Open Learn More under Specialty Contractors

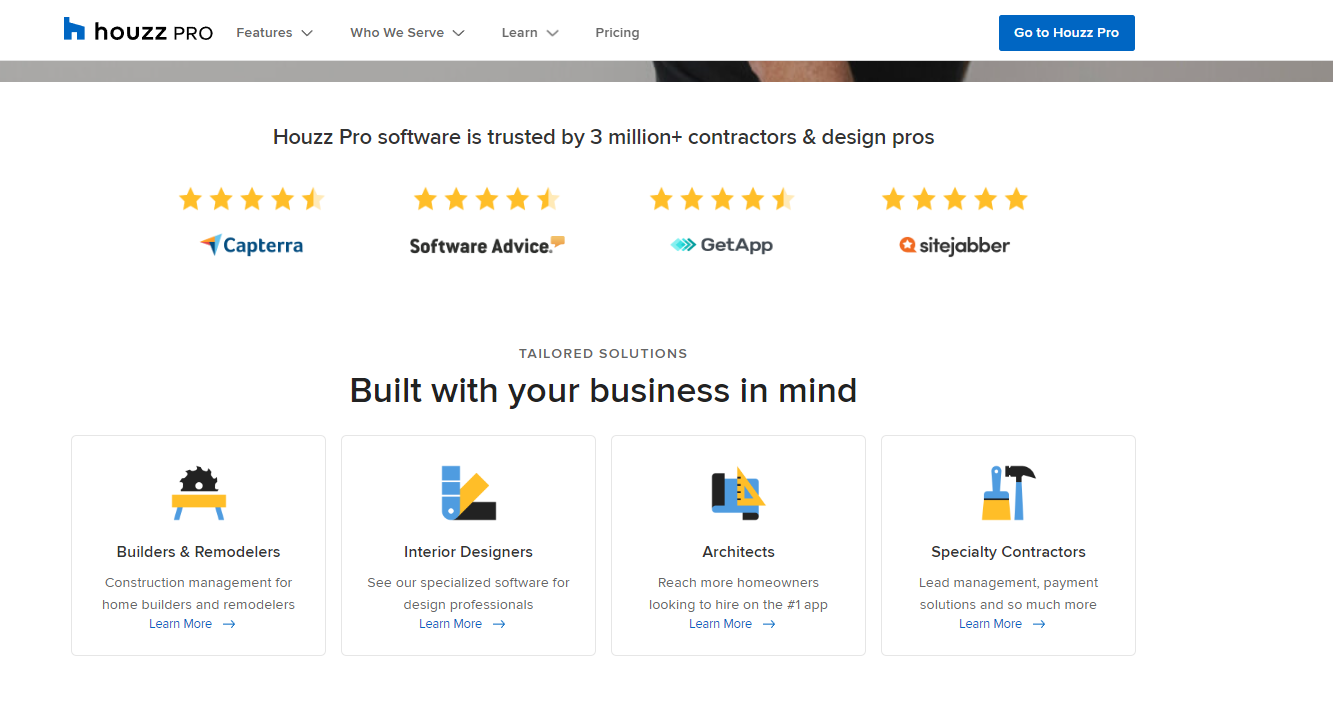990,624
